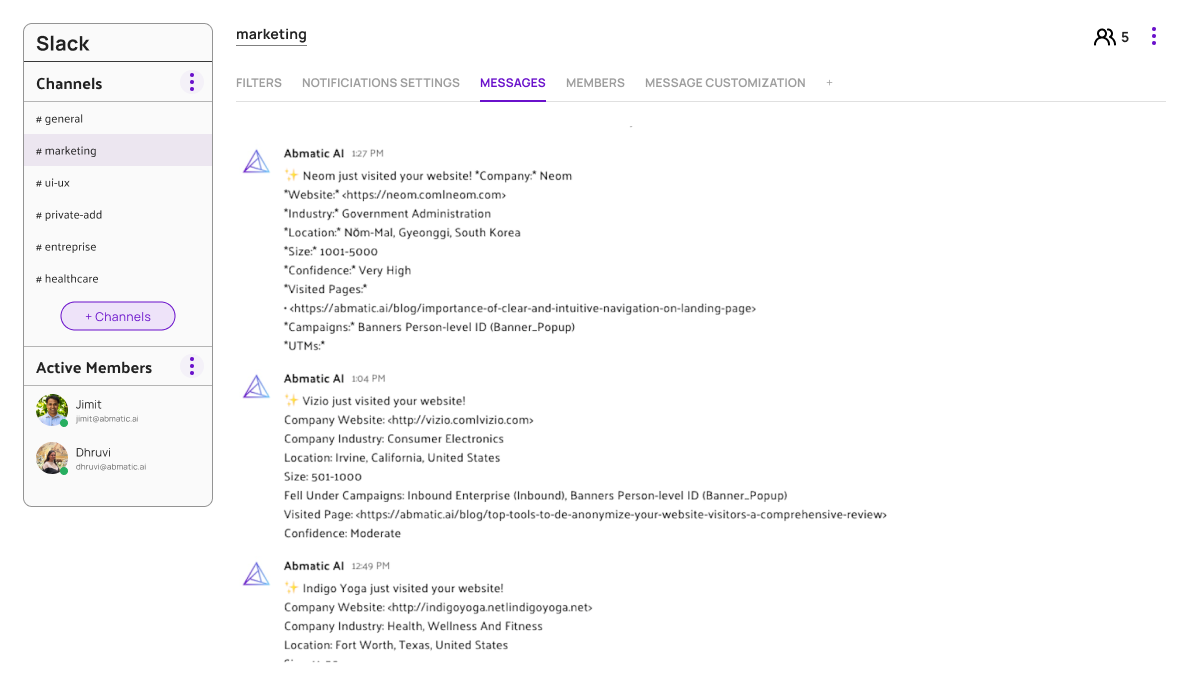
Task: Open the Channels options kebab menu
Action: click(191, 82)
